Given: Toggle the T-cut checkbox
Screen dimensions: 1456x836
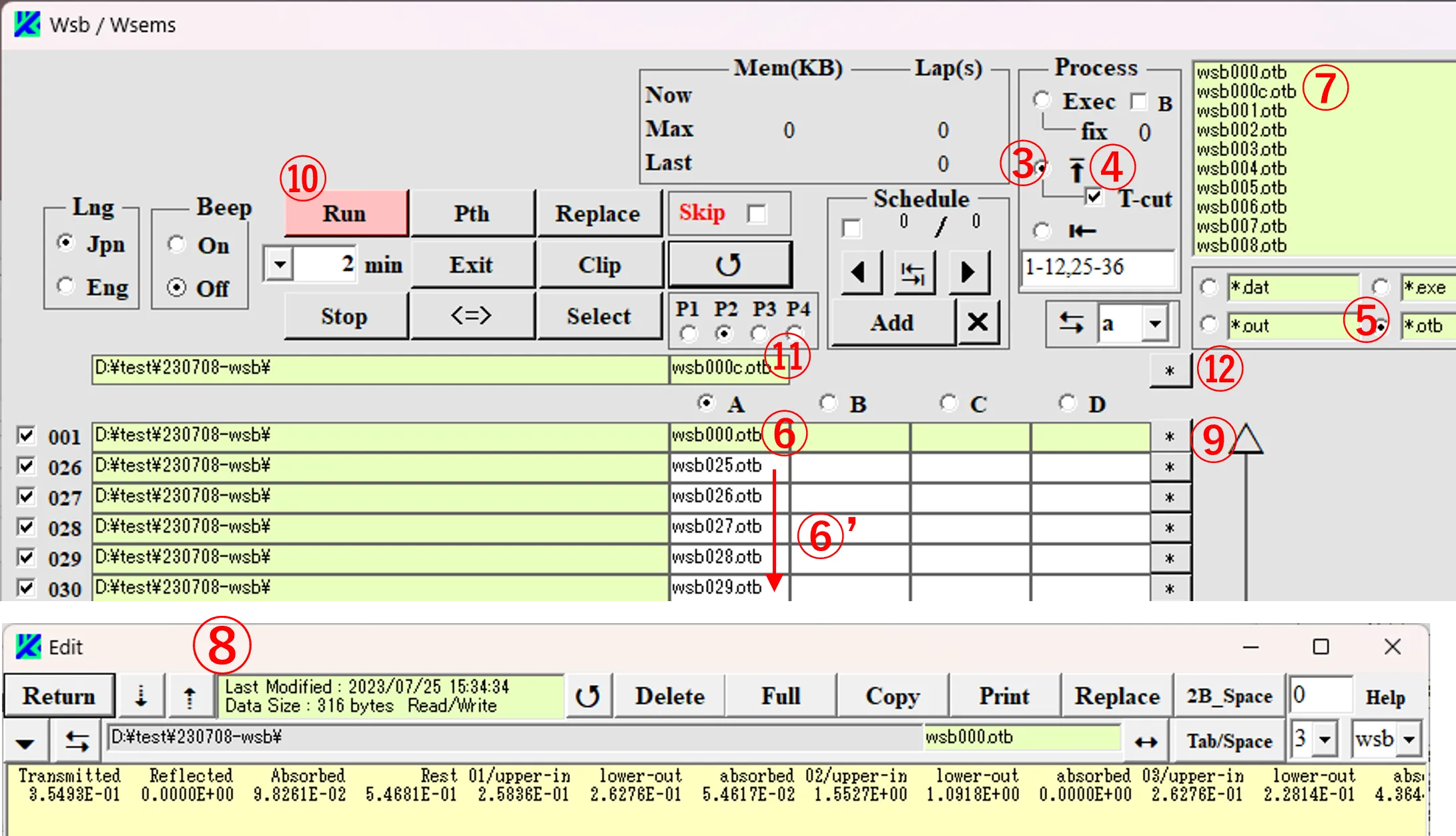Looking at the screenshot, I should pos(1094,197).
